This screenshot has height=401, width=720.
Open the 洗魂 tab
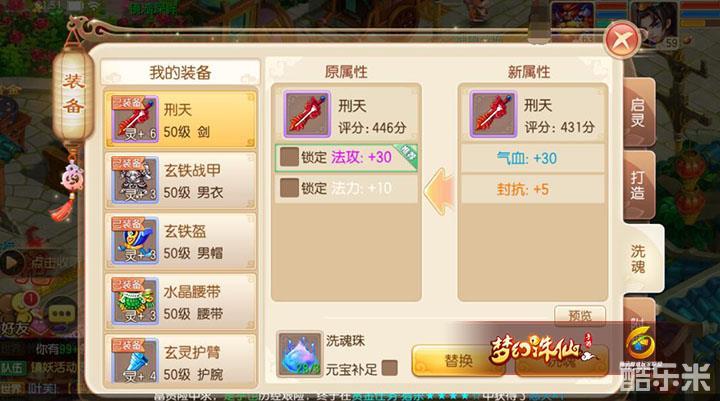tap(642, 259)
